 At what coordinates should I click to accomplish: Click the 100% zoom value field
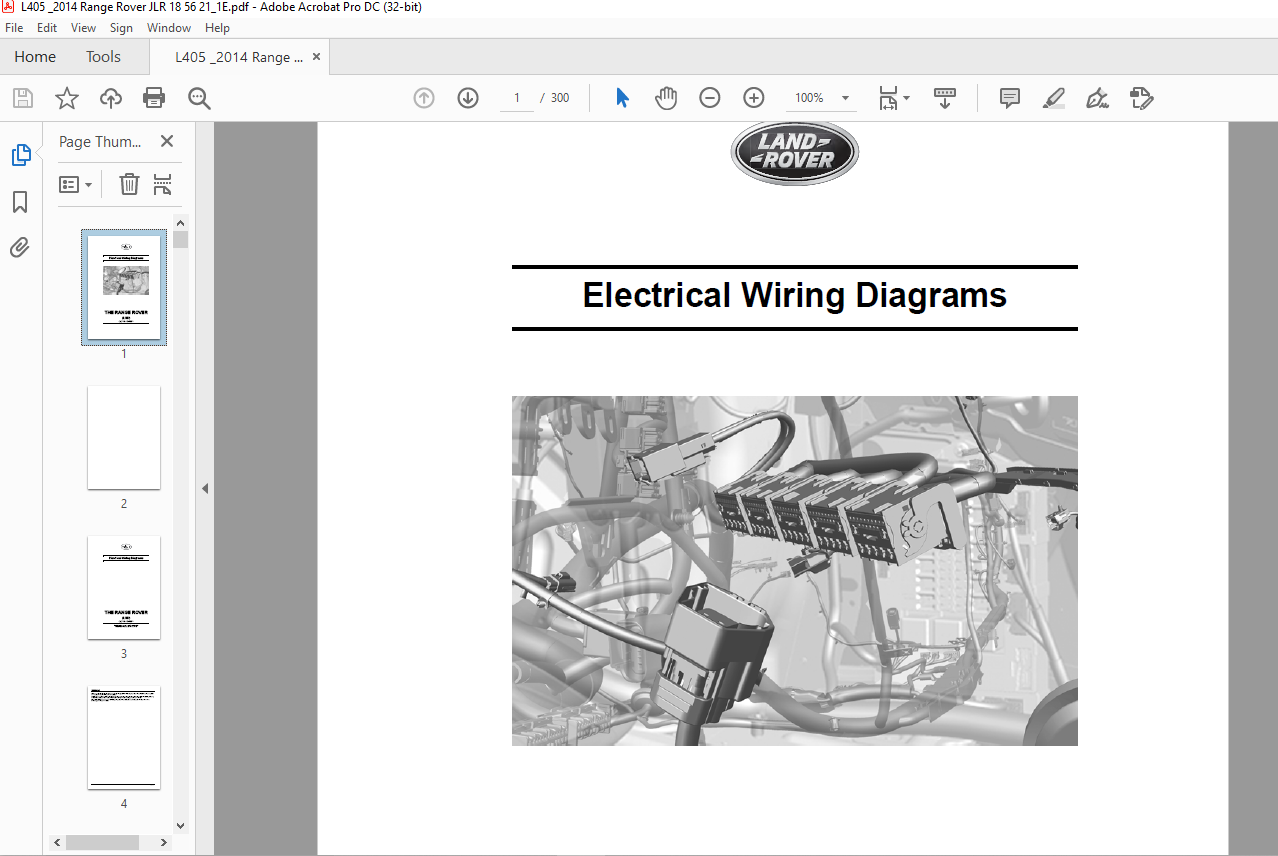click(x=809, y=98)
